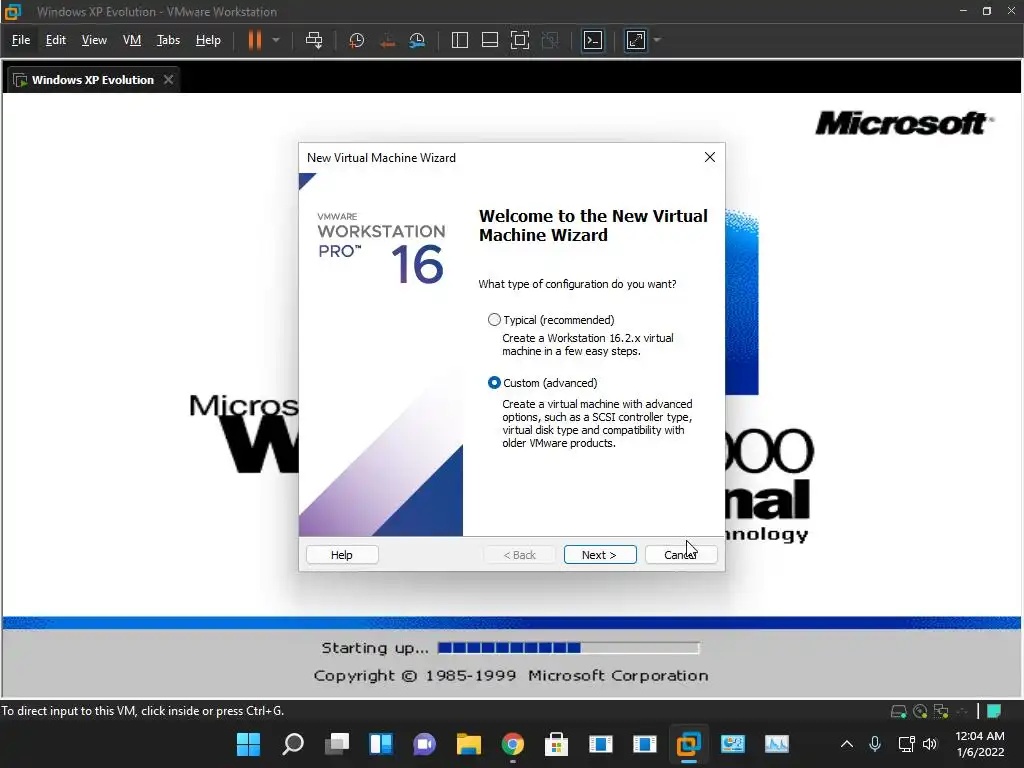This screenshot has height=768, width=1024.
Task: Click the stretch guest display icon
Action: pos(635,40)
